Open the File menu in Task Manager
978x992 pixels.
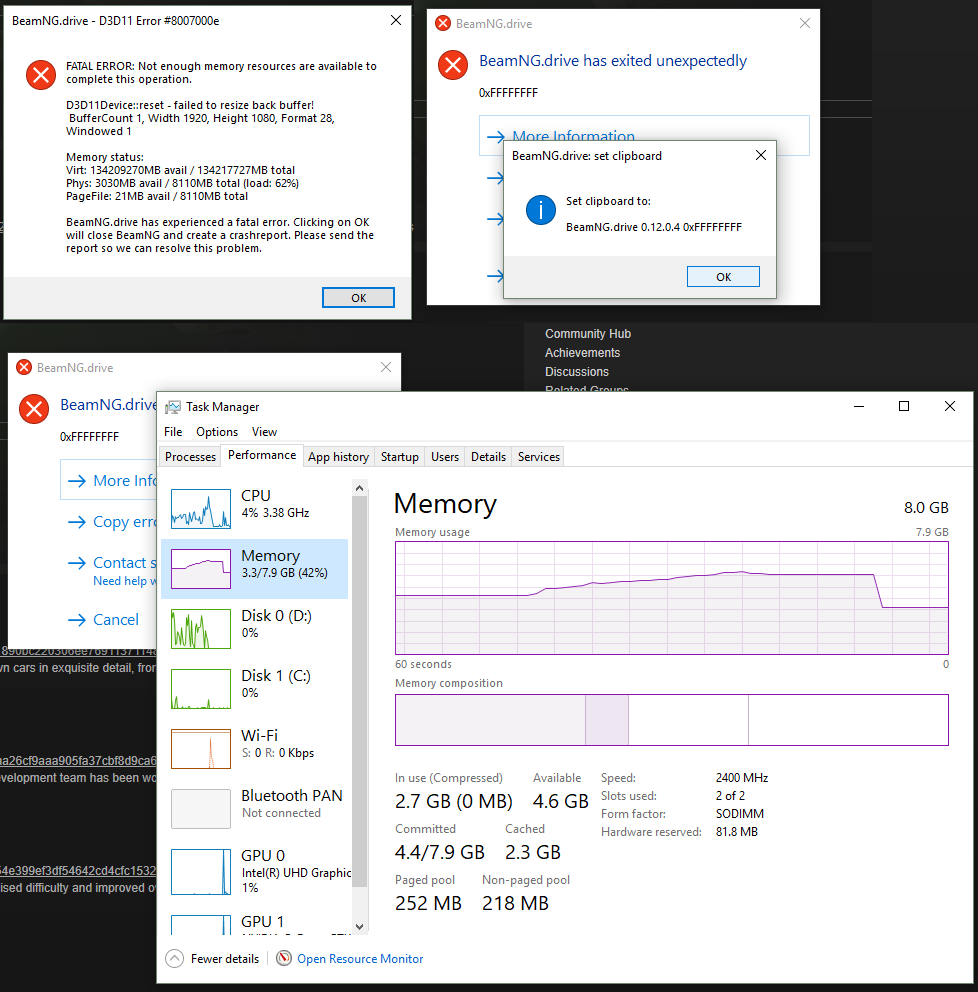173,431
